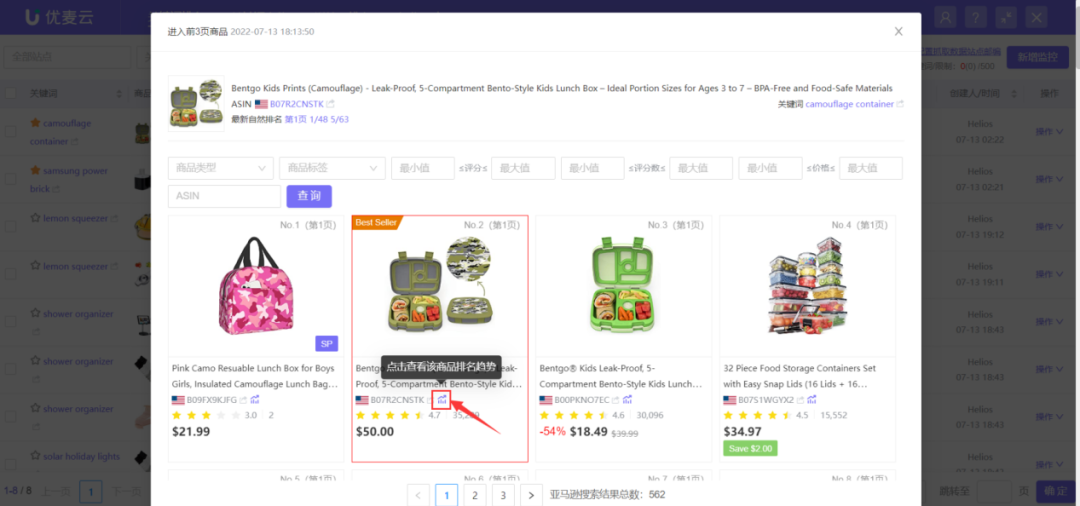
Task: Open external link icon beside B00PKNO7EC
Action: (x=616, y=400)
